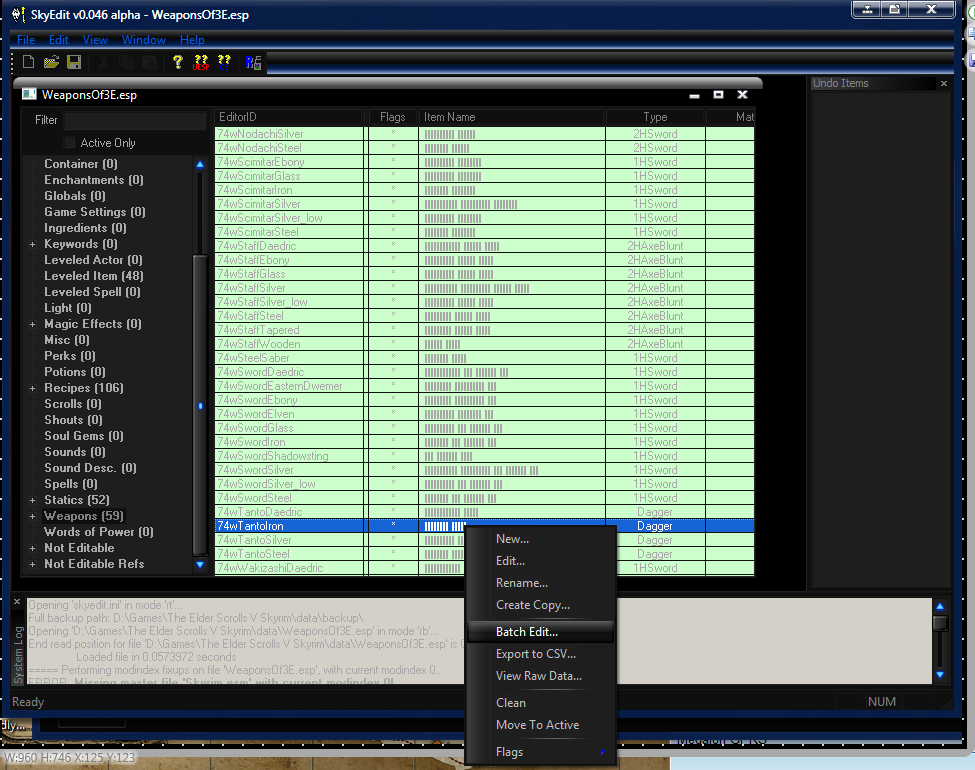Click the Cut scissors toolbar icon
This screenshot has height=770, width=975.
tap(104, 62)
